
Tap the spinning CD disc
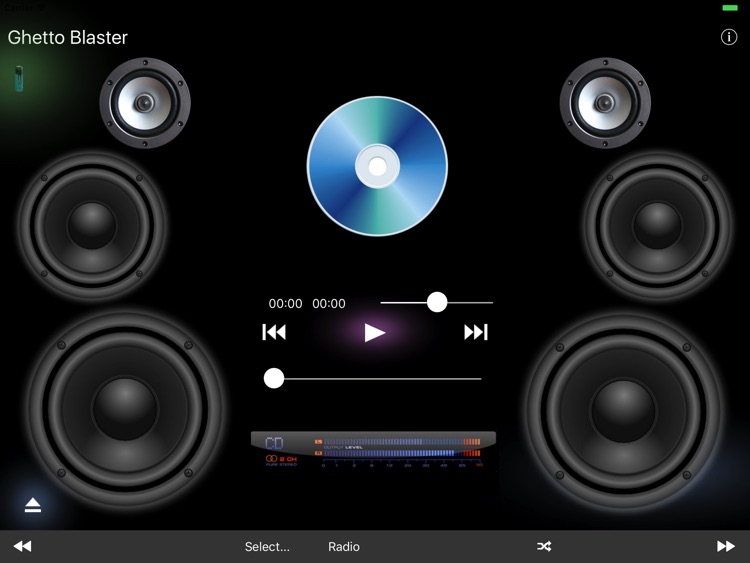click(x=377, y=166)
